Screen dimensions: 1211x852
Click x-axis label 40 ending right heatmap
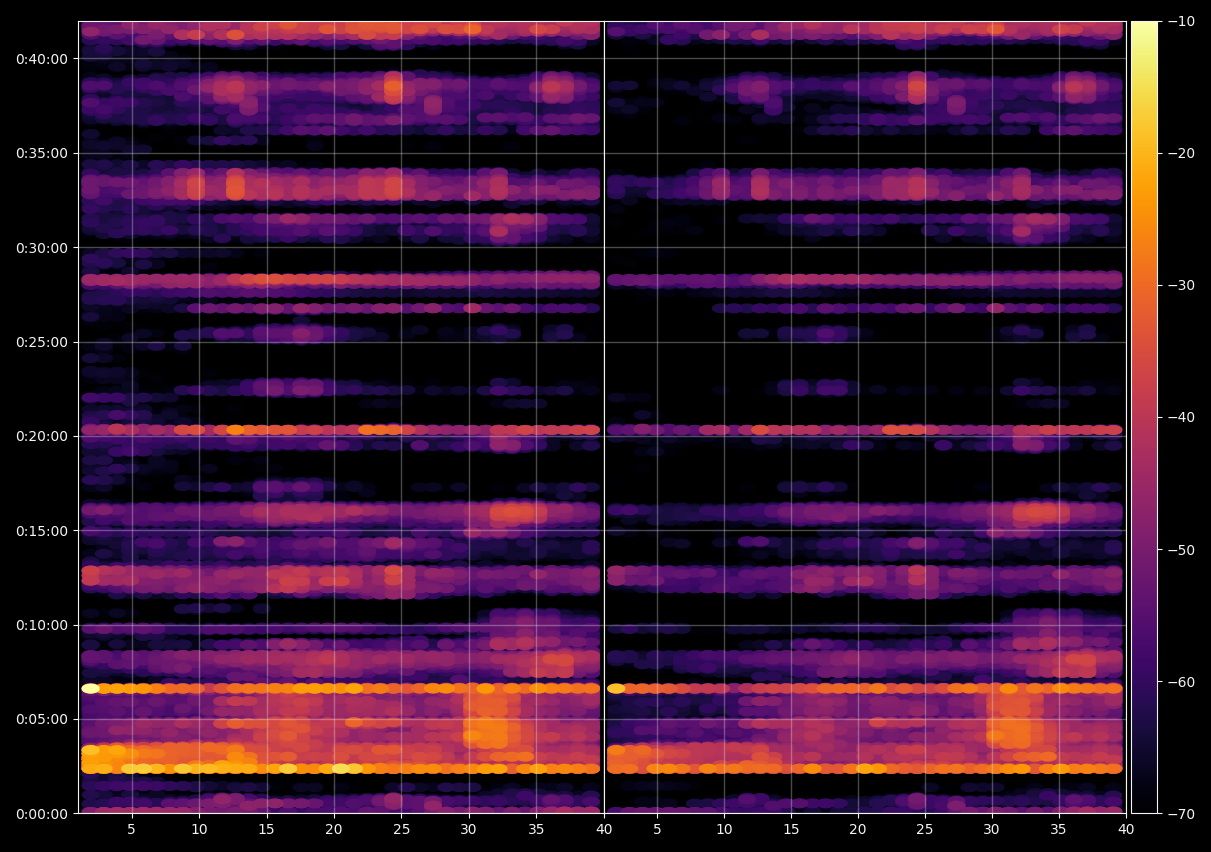tap(1126, 830)
